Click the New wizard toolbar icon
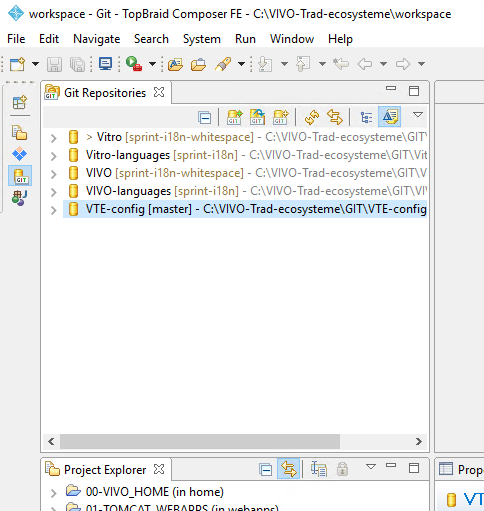Viewport: 484px width, 511px height. coord(17,64)
